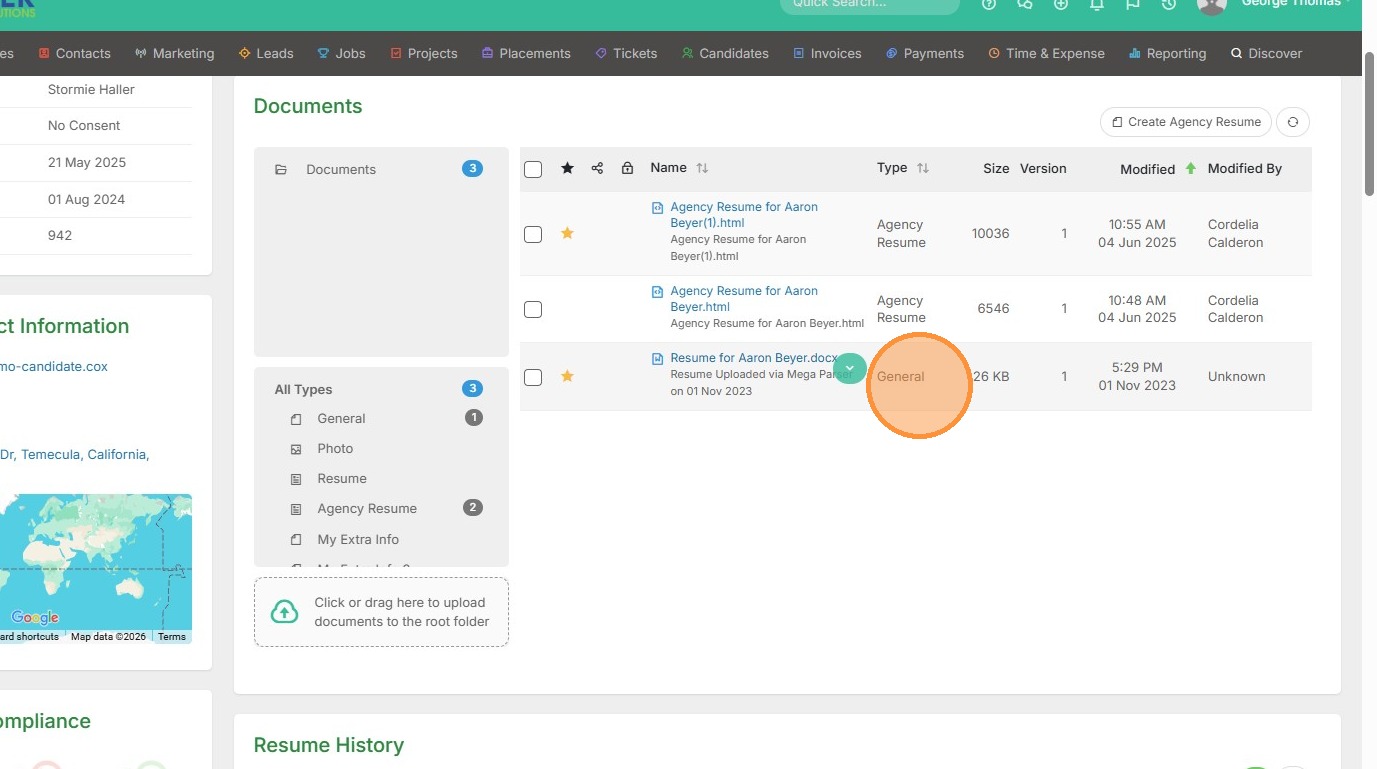
Task: Click the Quick Search input field
Action: [x=868, y=5]
